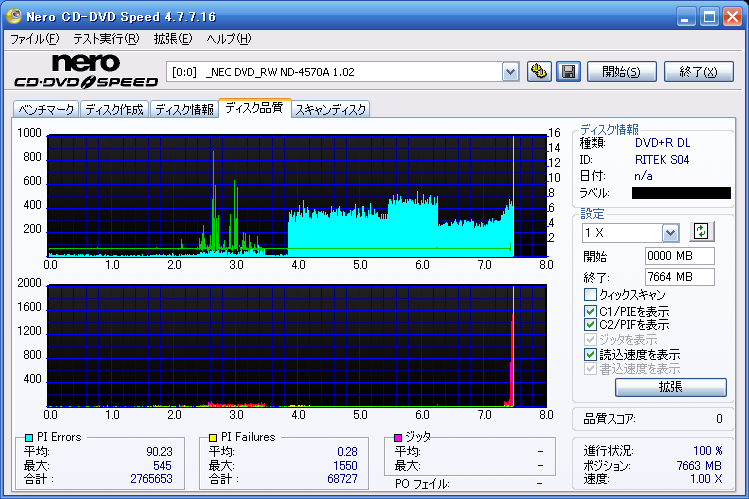Image resolution: width=749 pixels, height=499 pixels.
Task: Click the PI Failures average 0.28
Action: point(347,452)
